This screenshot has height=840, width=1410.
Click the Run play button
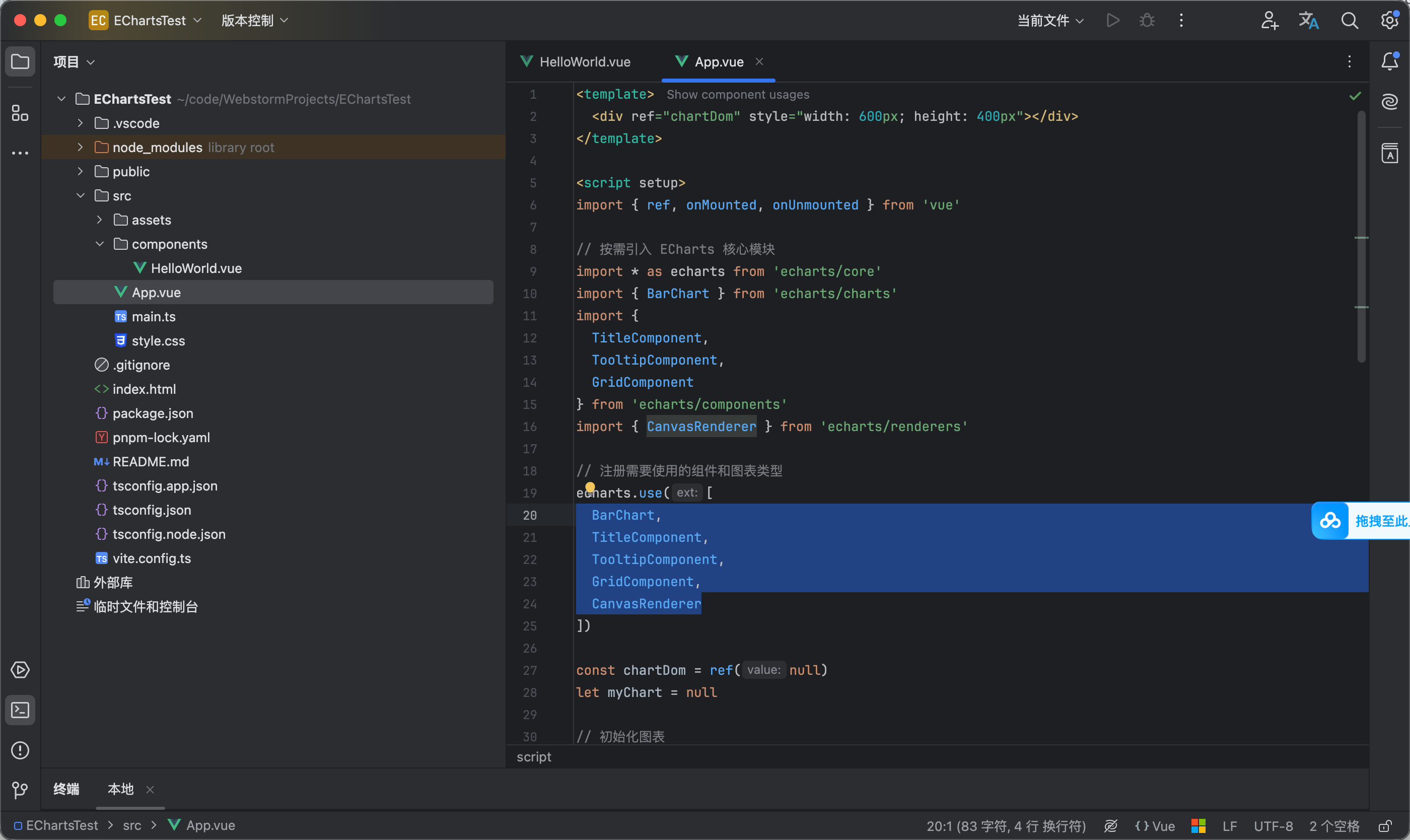coord(1113,20)
